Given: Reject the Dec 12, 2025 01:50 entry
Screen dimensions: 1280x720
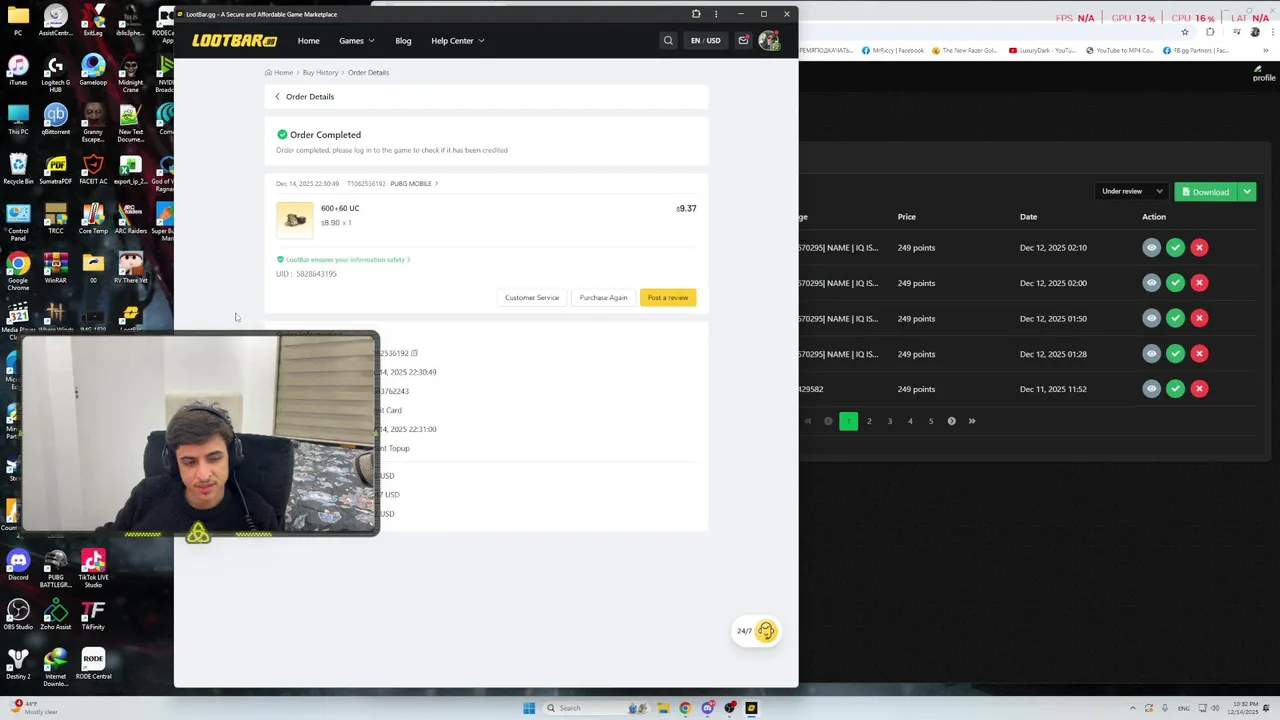Looking at the screenshot, I should click(1199, 318).
